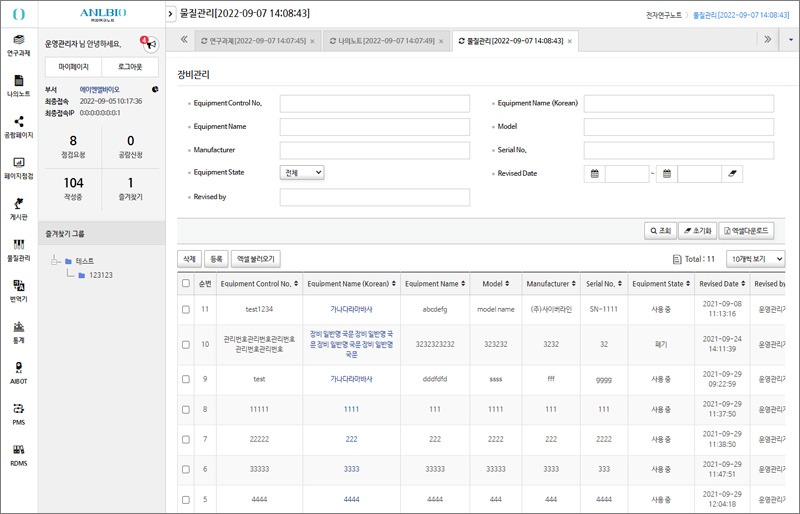Click the 조회 search button
Image resolution: width=800 pixels, height=514 pixels.
[660, 230]
